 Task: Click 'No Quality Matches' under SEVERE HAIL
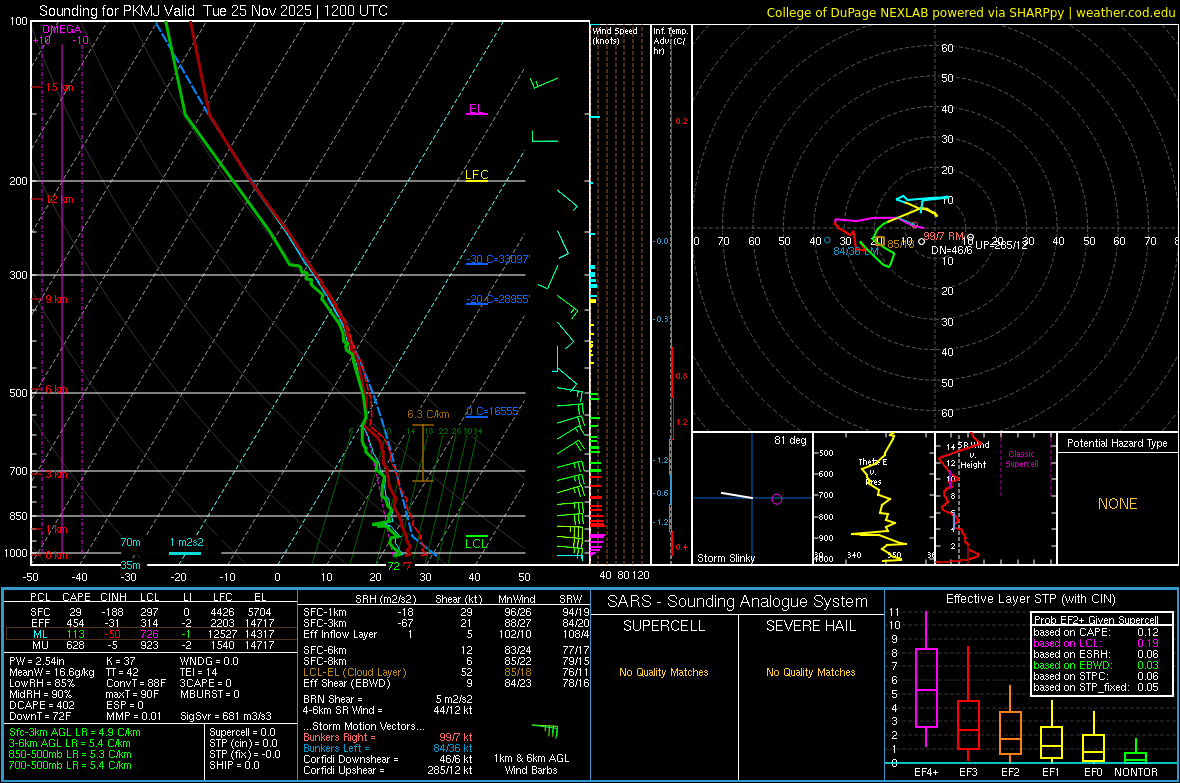(x=810, y=672)
